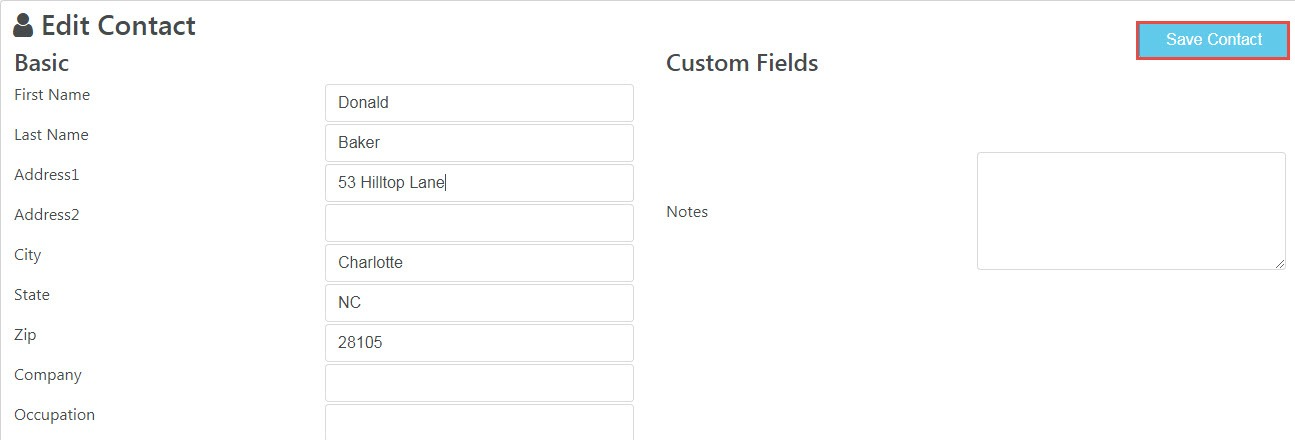Screen dimensions: 1295x440
Task: Click the Address2 label text
Action: coord(47,215)
